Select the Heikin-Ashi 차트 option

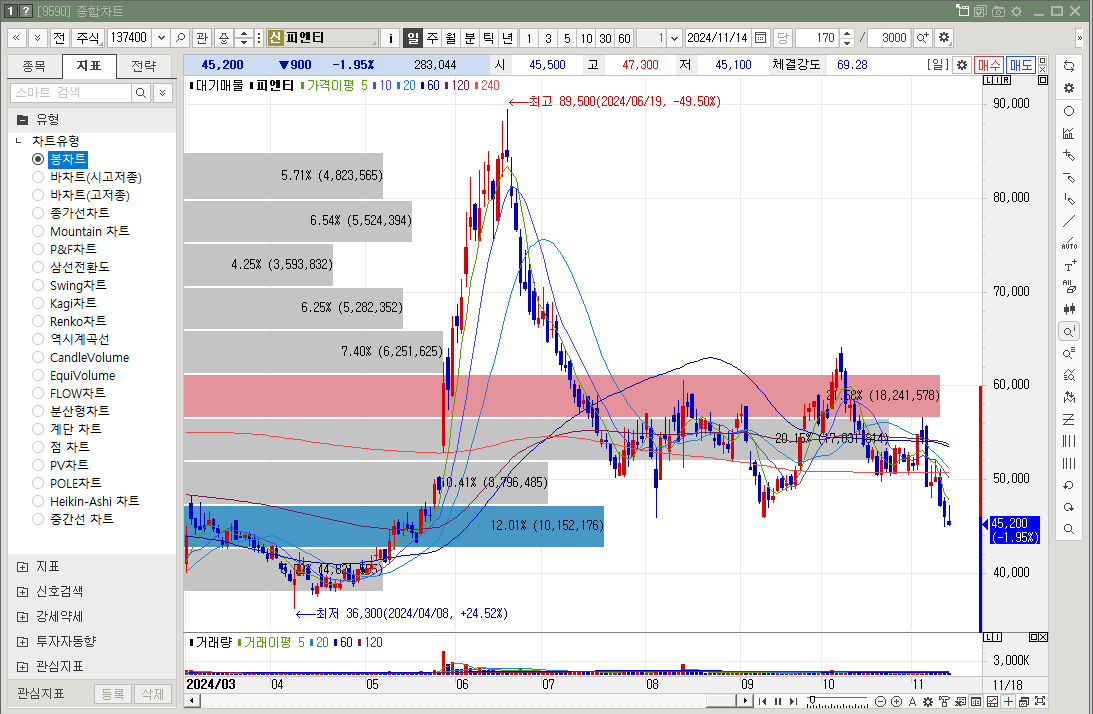(x=38, y=501)
